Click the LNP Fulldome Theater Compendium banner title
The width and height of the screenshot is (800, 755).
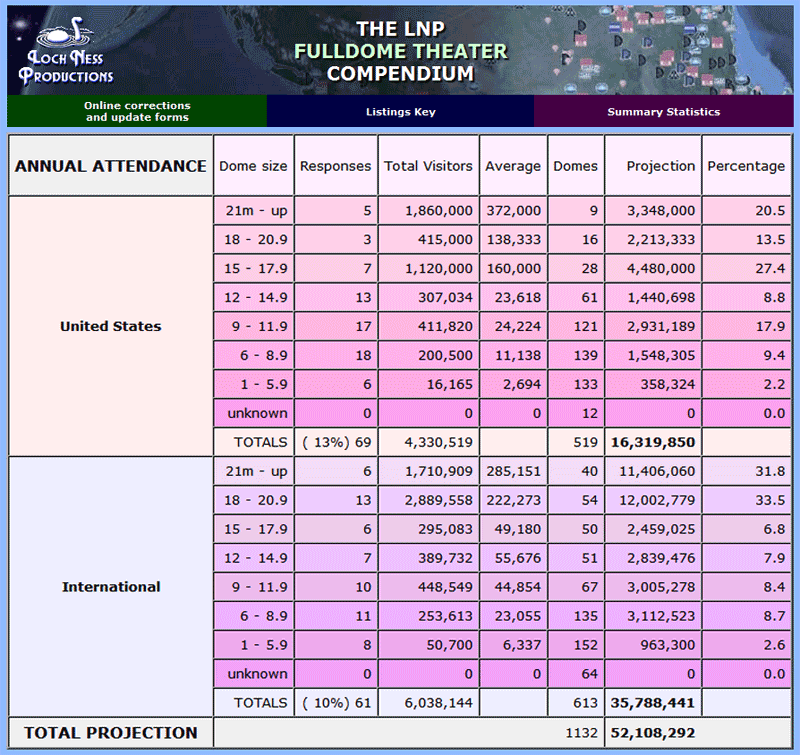(401, 51)
